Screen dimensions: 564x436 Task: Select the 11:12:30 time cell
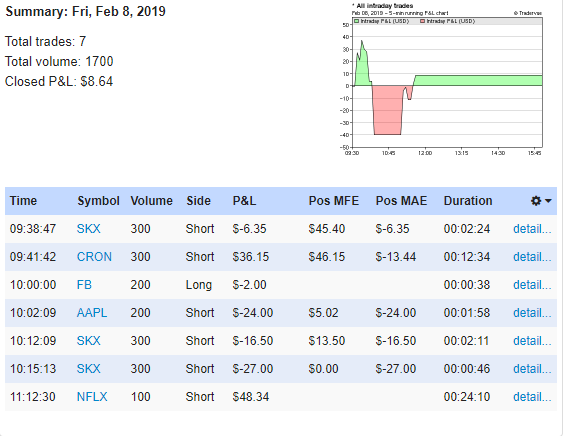click(33, 397)
